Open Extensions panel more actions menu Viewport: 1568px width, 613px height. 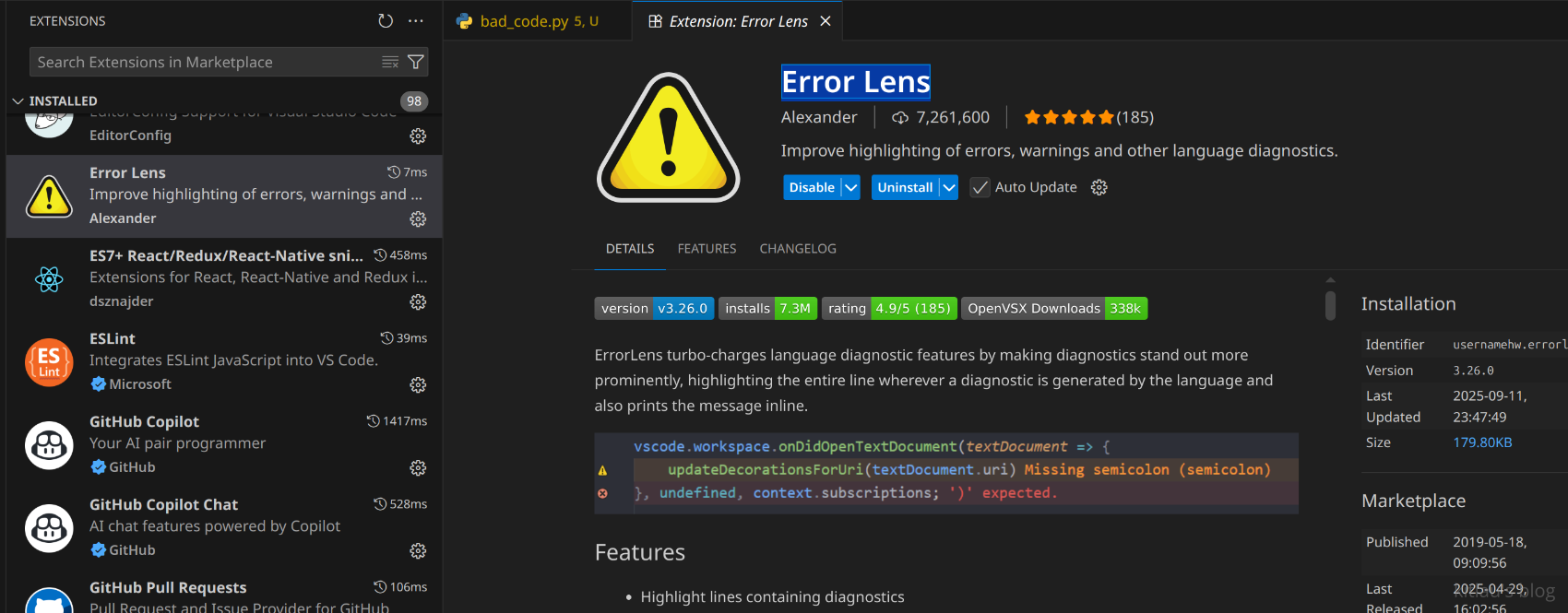point(416,20)
